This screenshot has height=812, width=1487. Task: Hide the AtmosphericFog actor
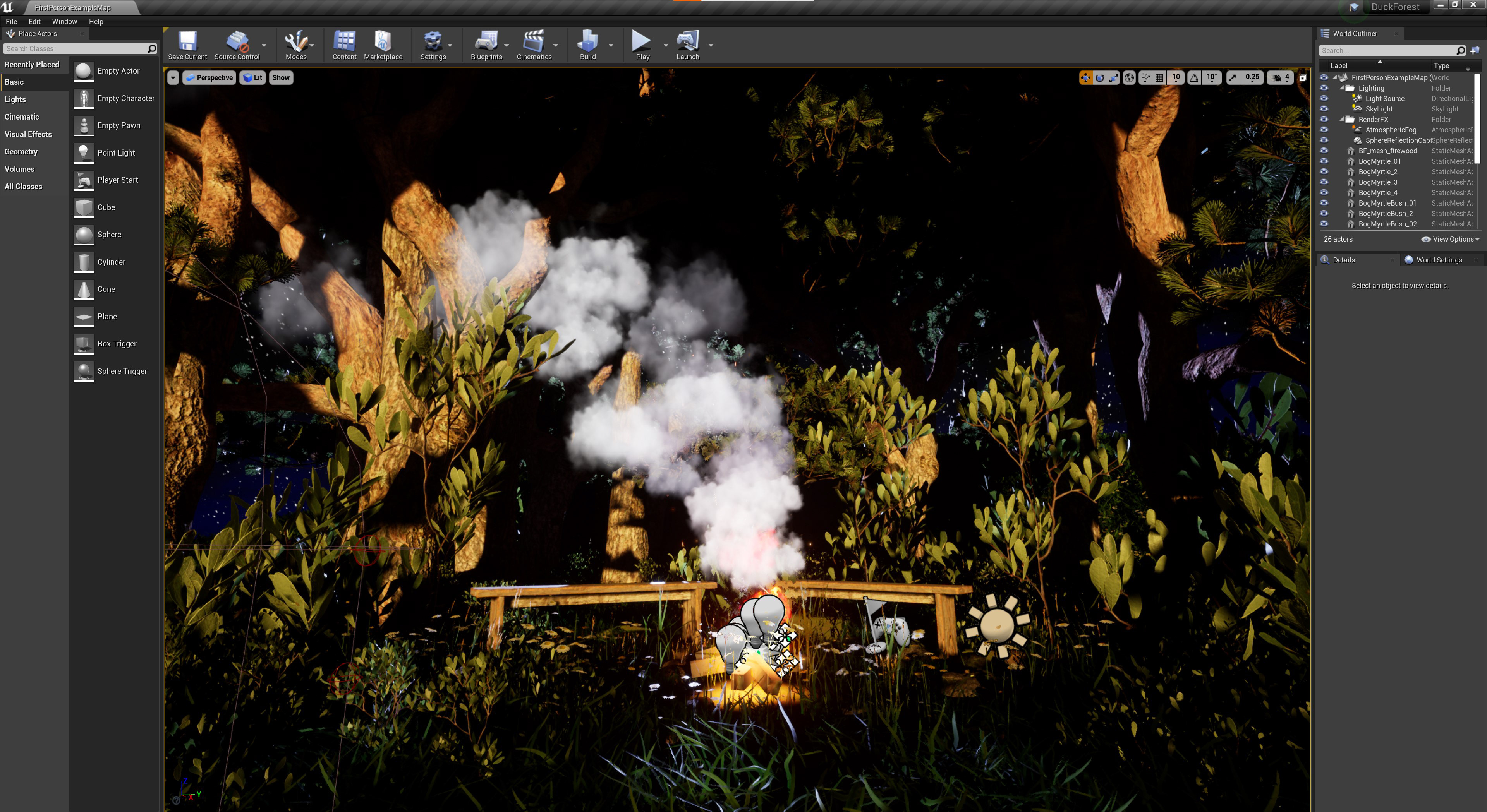pos(1324,130)
